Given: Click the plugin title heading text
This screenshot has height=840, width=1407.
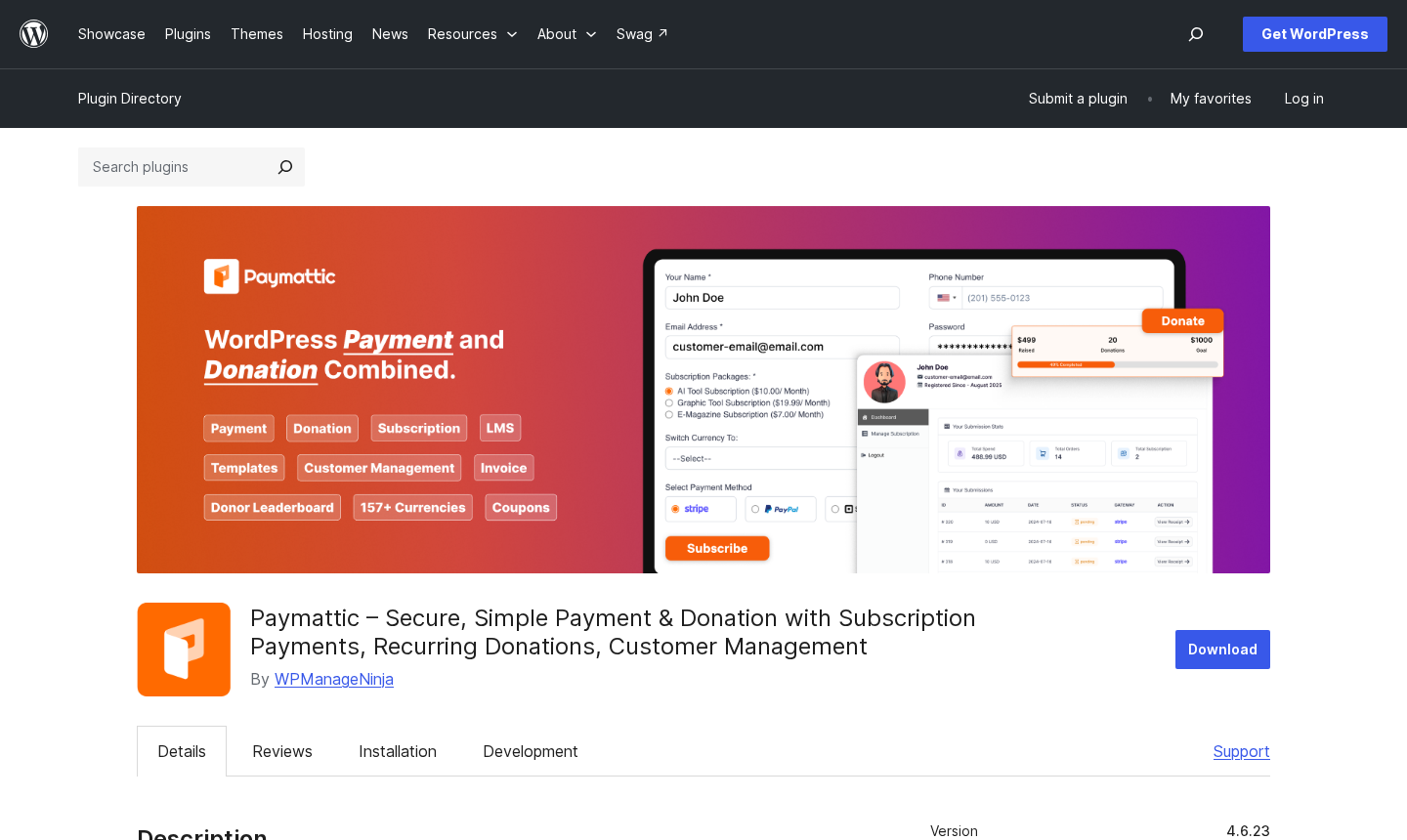Looking at the screenshot, I should 613,632.
